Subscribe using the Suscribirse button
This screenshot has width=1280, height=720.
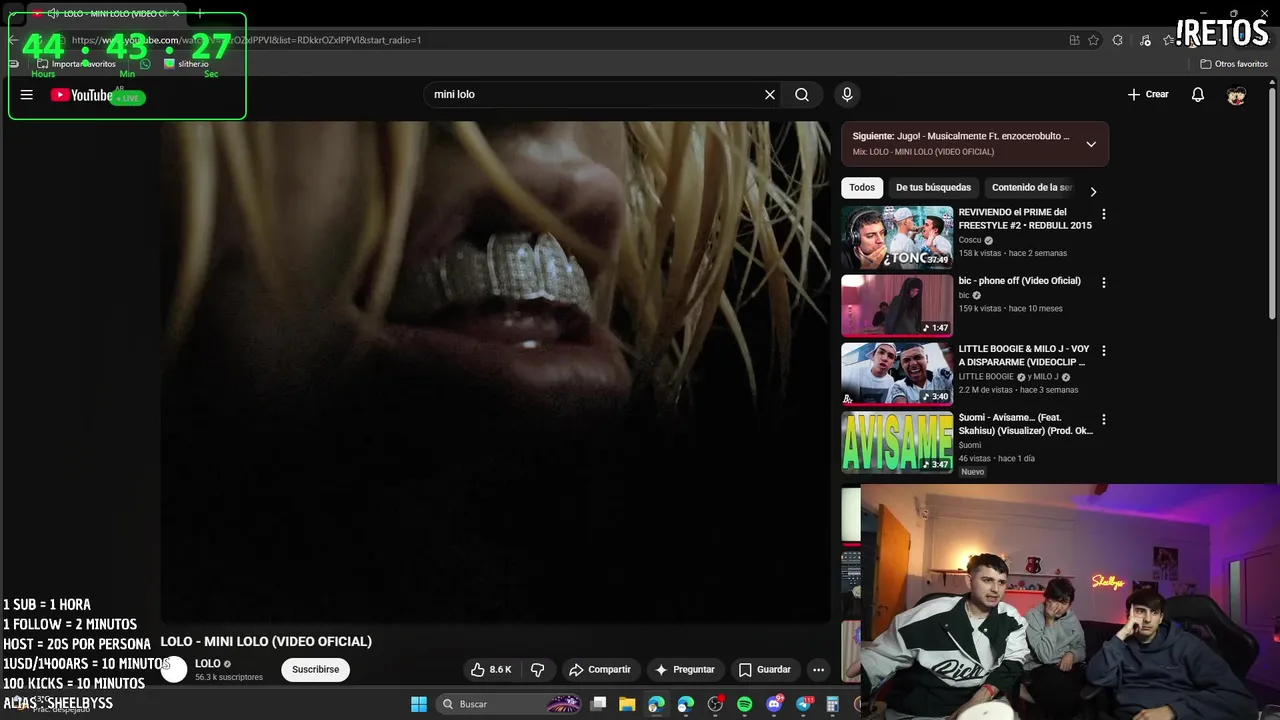315,670
